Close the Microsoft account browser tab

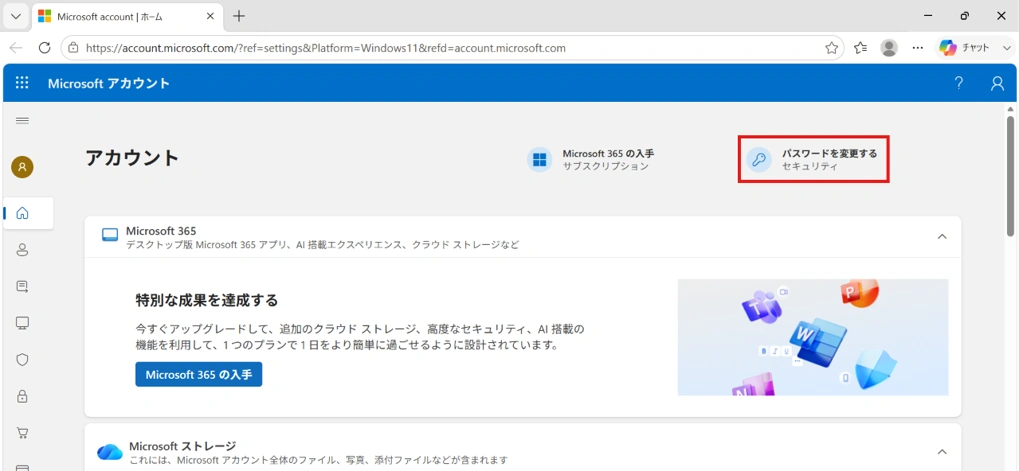pyautogui.click(x=209, y=16)
